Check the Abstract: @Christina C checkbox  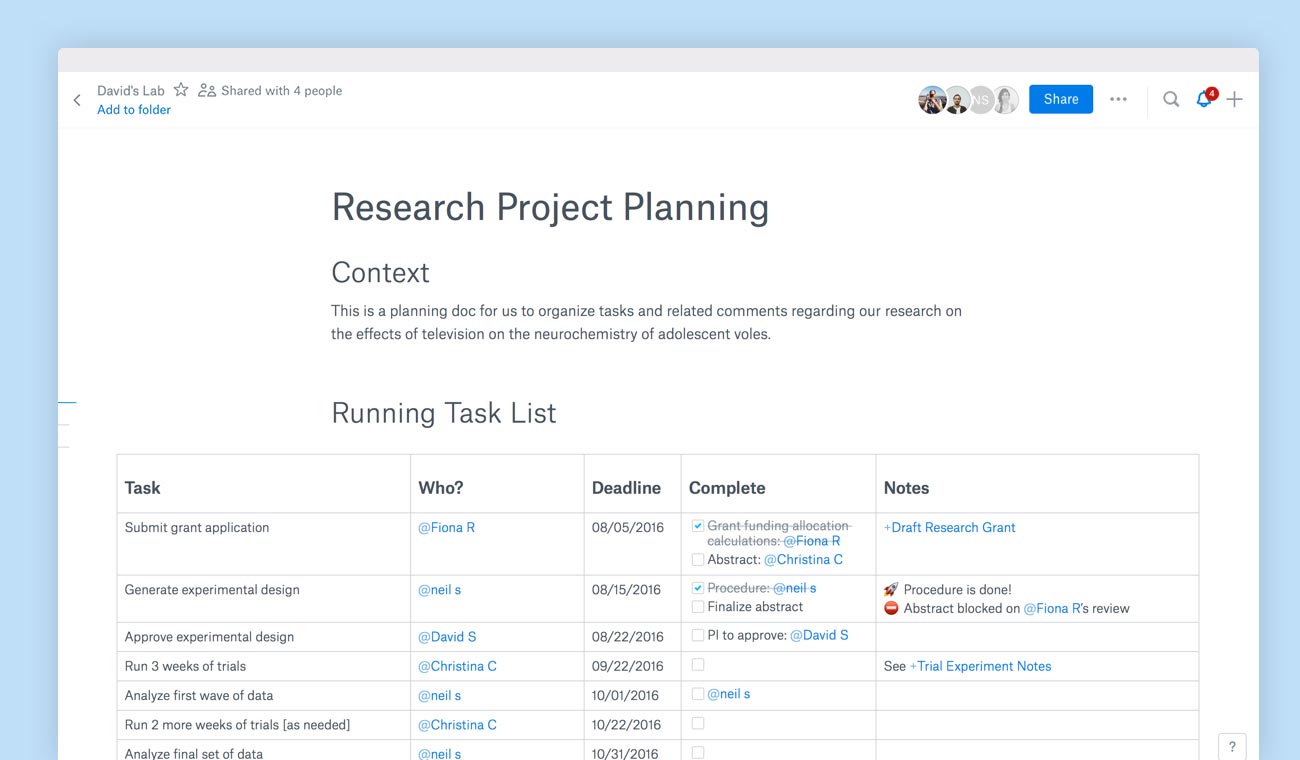tap(698, 560)
